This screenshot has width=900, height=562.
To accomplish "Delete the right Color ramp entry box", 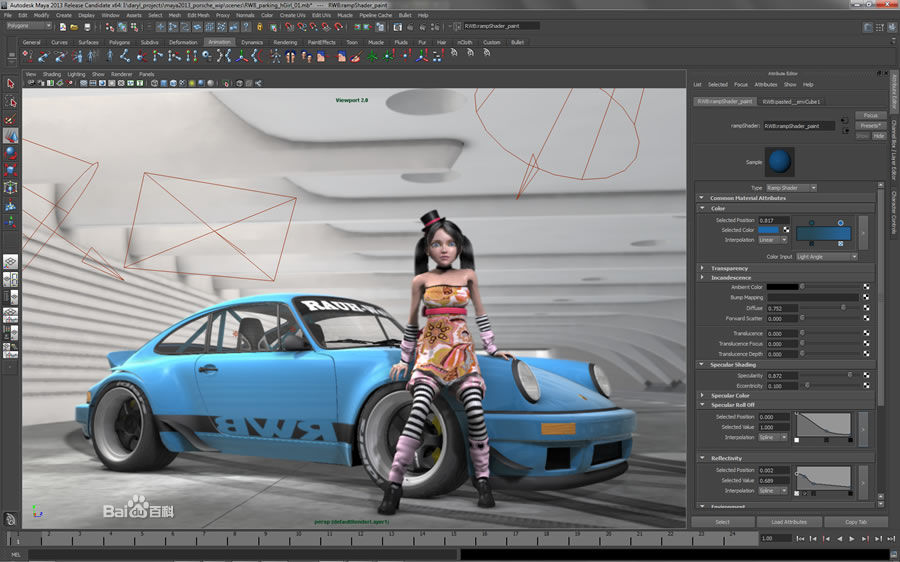I will (x=840, y=243).
